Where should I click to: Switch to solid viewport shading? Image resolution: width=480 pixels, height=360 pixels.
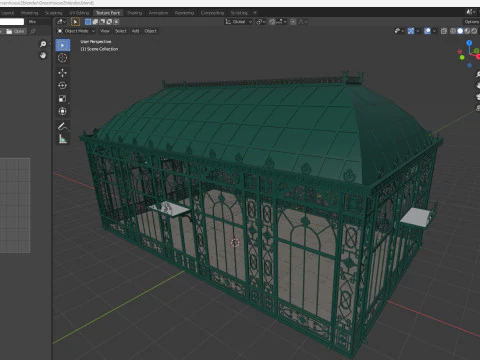pos(460,31)
